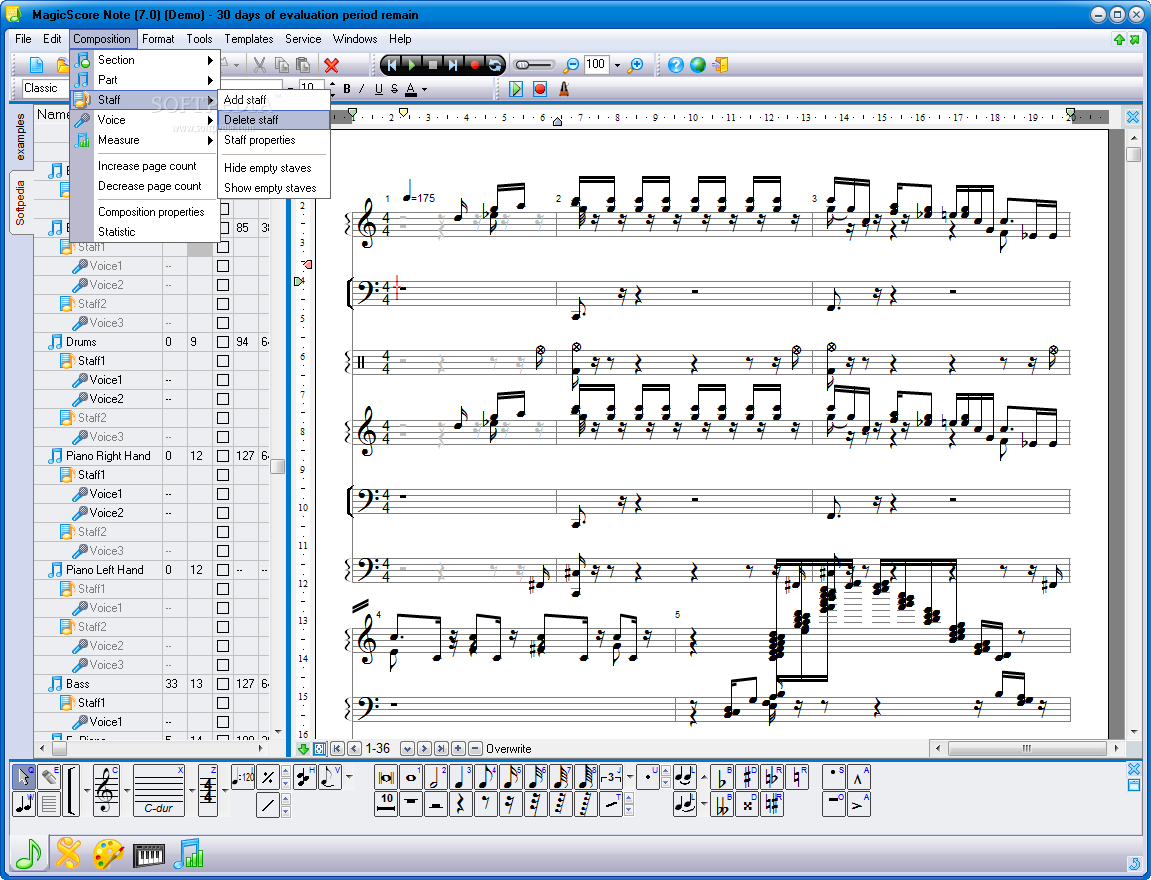Select the sharp accidental

(747, 777)
